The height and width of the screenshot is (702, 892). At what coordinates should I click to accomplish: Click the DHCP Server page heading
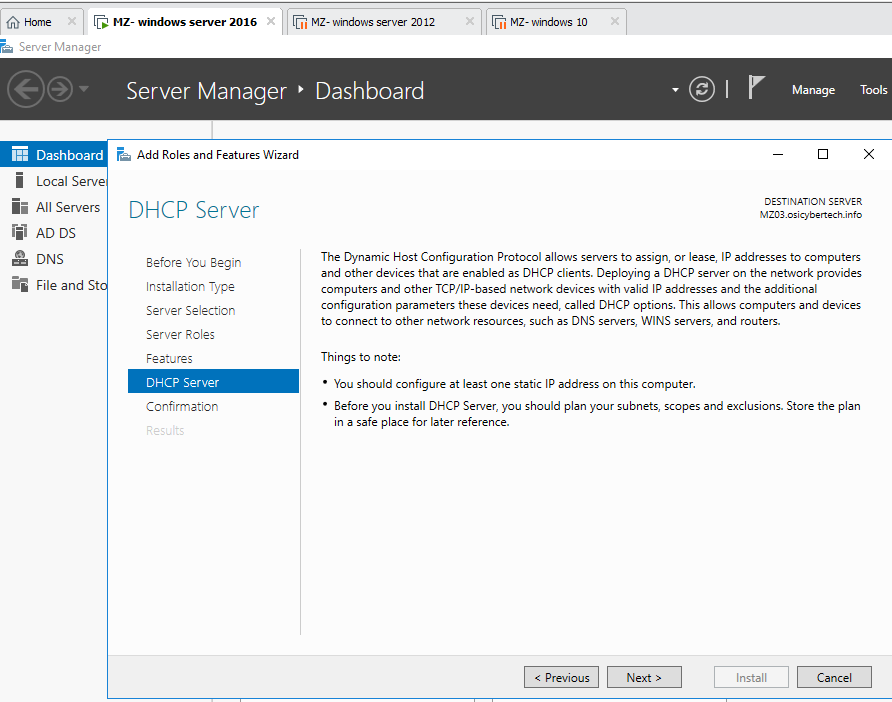pos(193,210)
